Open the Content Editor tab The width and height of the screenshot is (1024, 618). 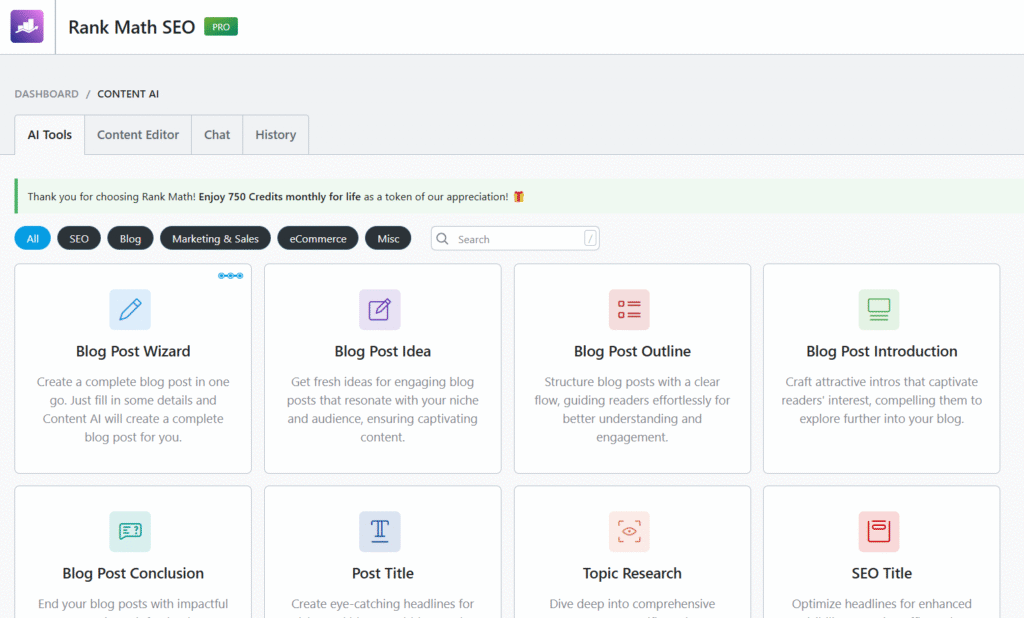click(x=138, y=135)
